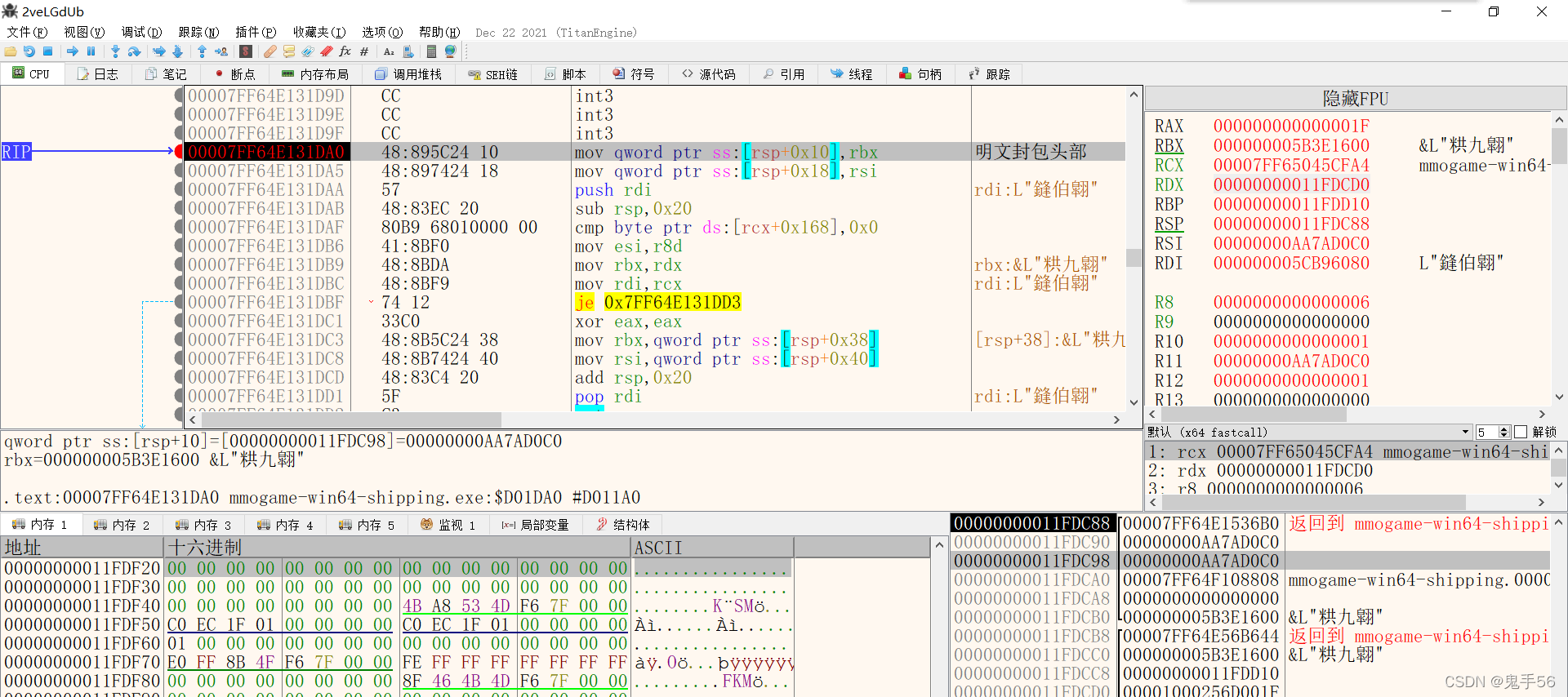The height and width of the screenshot is (697, 1568).
Task: Open patches via the bandage icon
Action: 270,51
